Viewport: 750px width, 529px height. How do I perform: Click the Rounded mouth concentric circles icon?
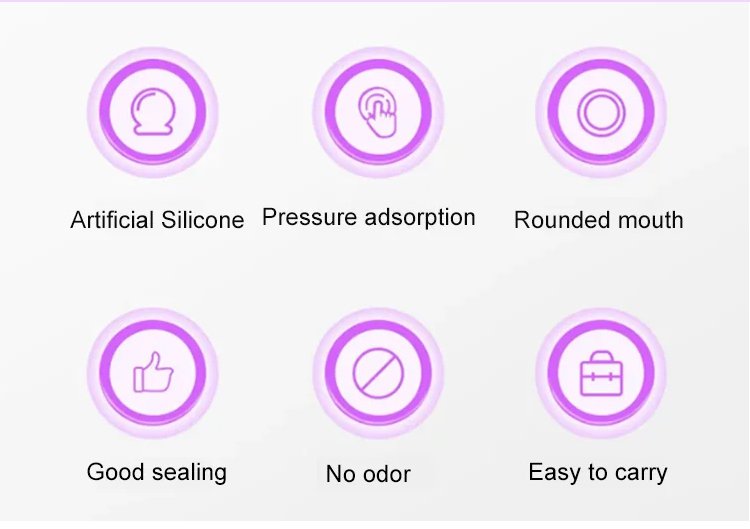(599, 112)
